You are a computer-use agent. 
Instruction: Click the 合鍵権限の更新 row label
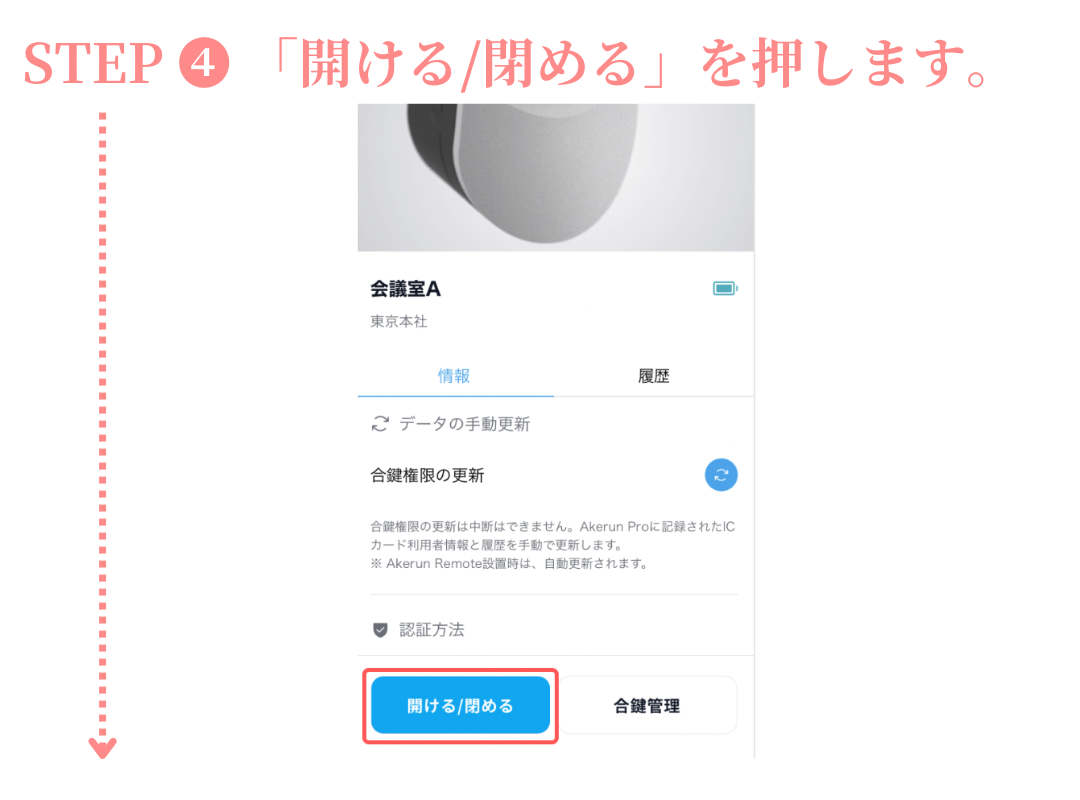click(427, 475)
